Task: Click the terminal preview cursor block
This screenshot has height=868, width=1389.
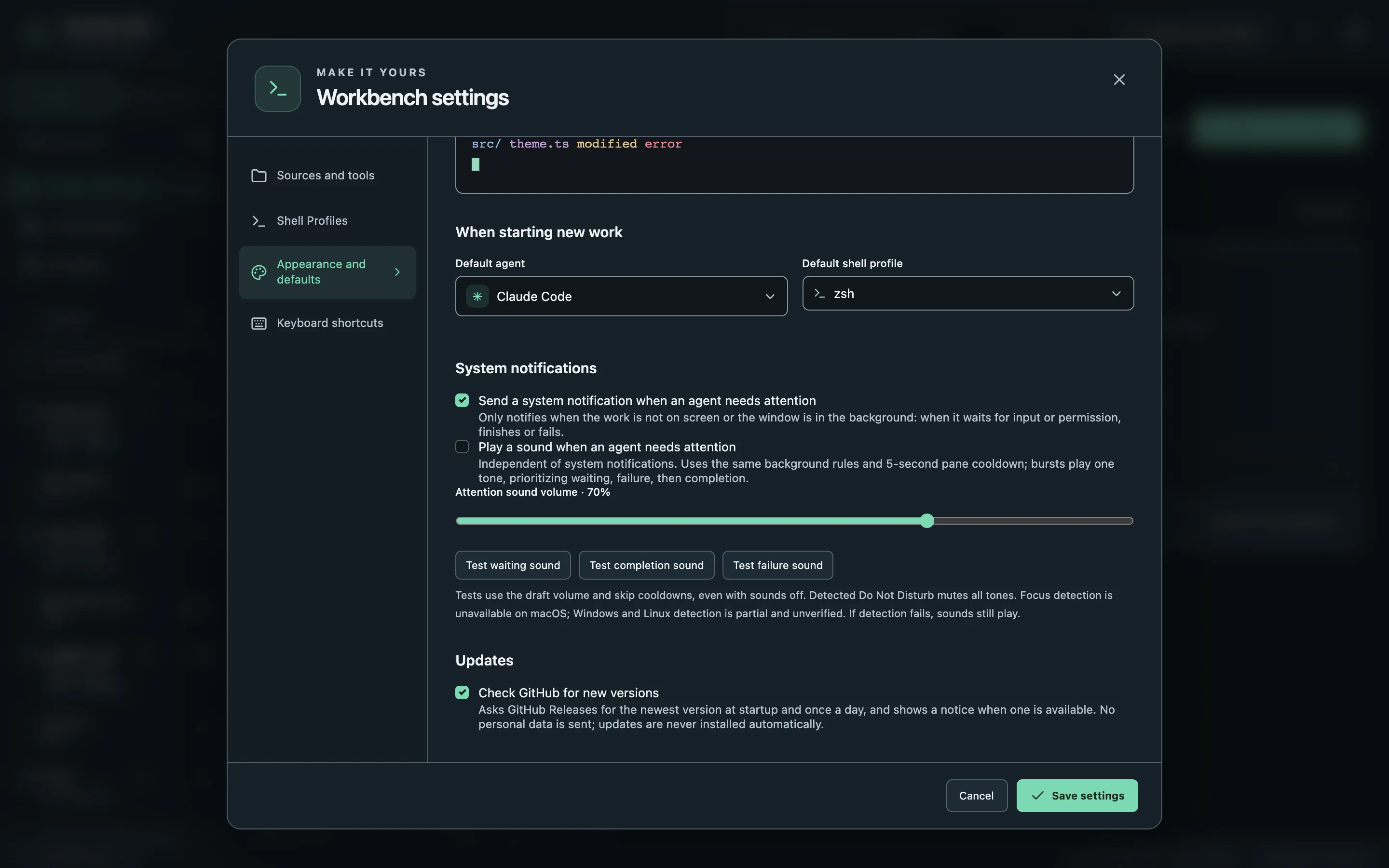Action: click(475, 165)
